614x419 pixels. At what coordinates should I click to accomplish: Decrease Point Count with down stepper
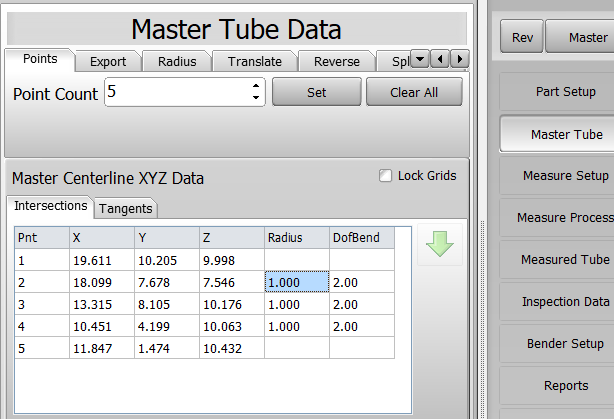[x=257, y=99]
